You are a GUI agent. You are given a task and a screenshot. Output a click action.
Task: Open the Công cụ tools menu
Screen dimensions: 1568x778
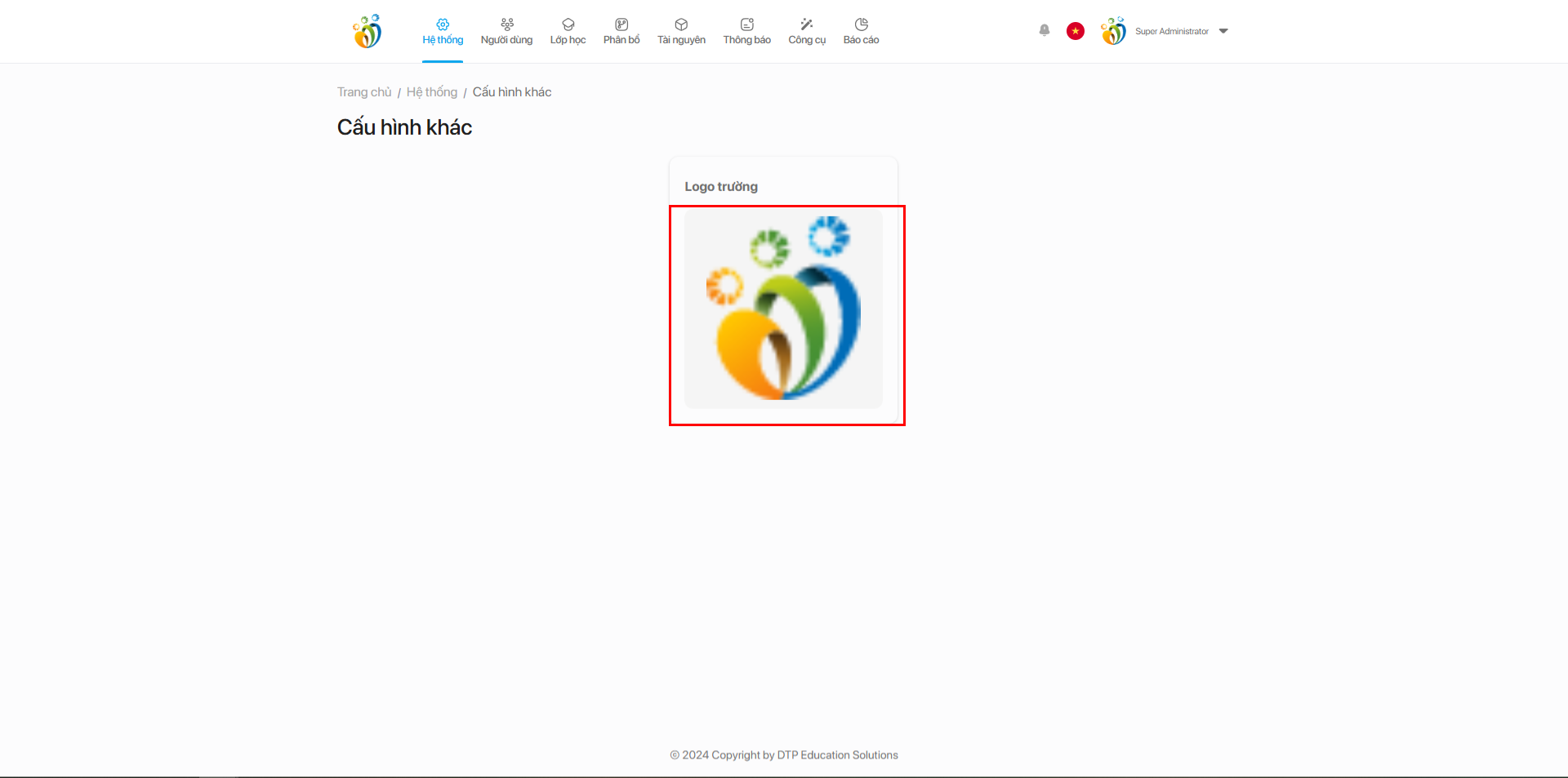(x=807, y=32)
